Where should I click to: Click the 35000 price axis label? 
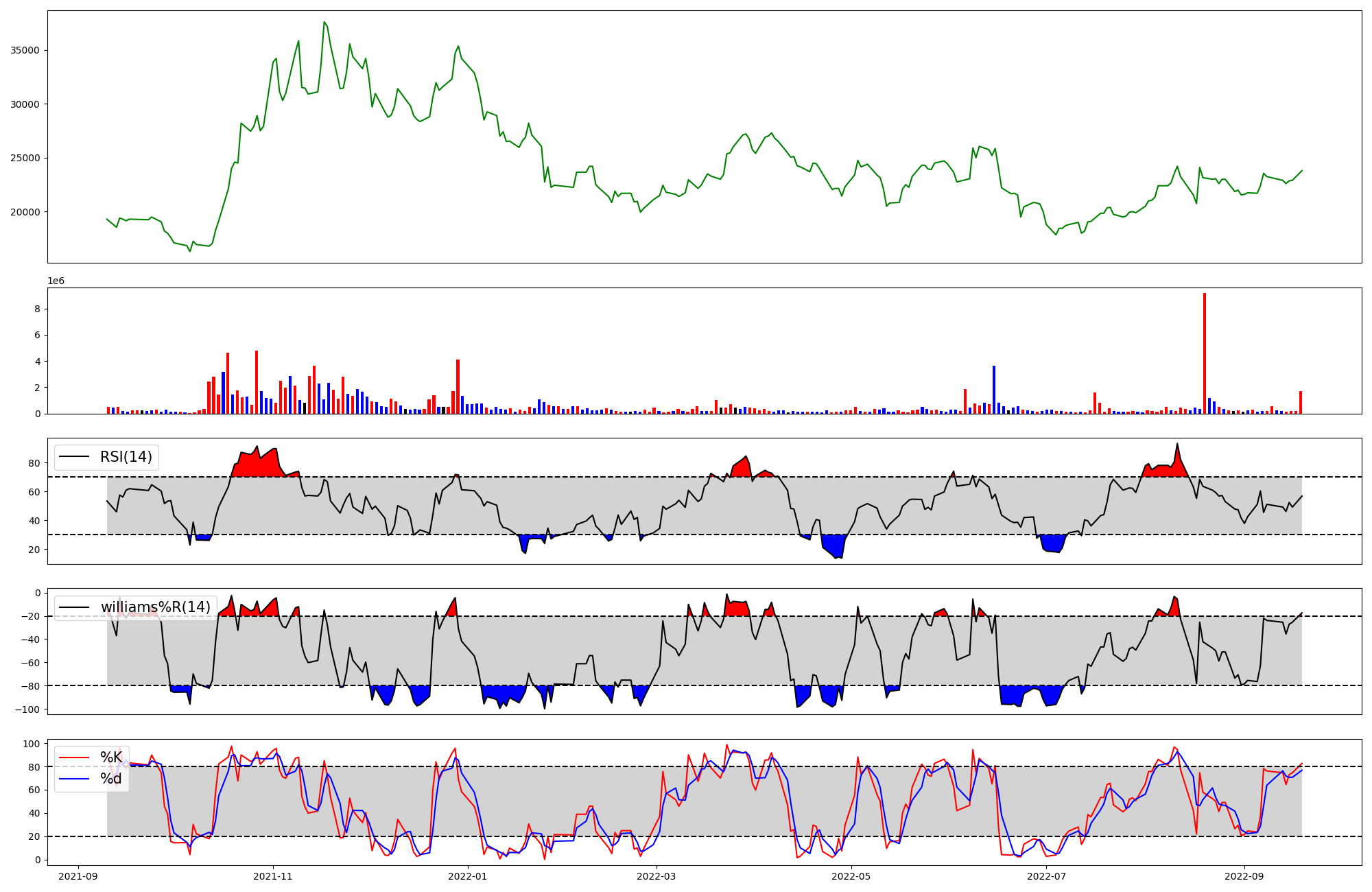(25, 50)
